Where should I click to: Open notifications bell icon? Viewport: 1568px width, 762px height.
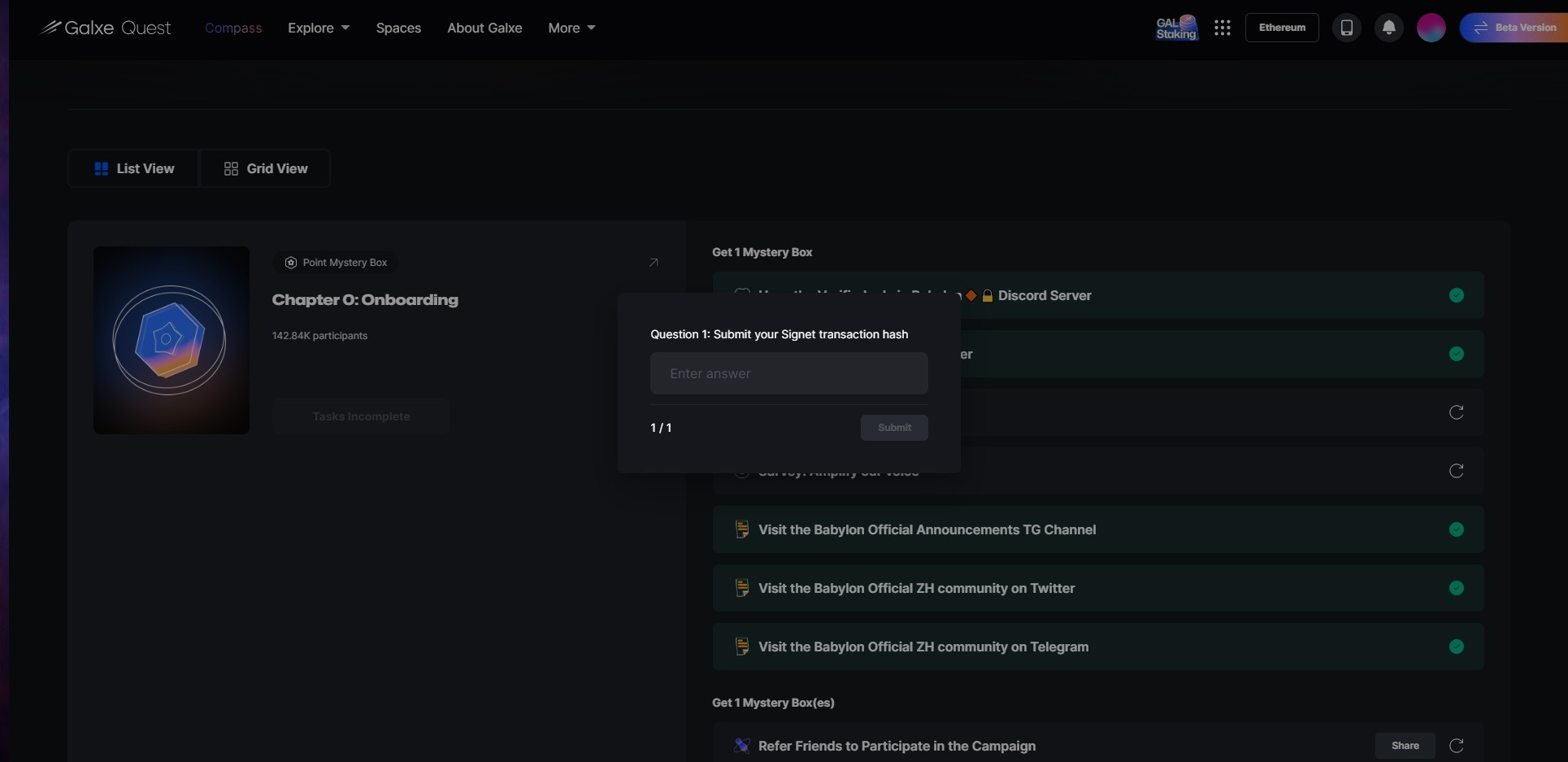tap(1388, 28)
